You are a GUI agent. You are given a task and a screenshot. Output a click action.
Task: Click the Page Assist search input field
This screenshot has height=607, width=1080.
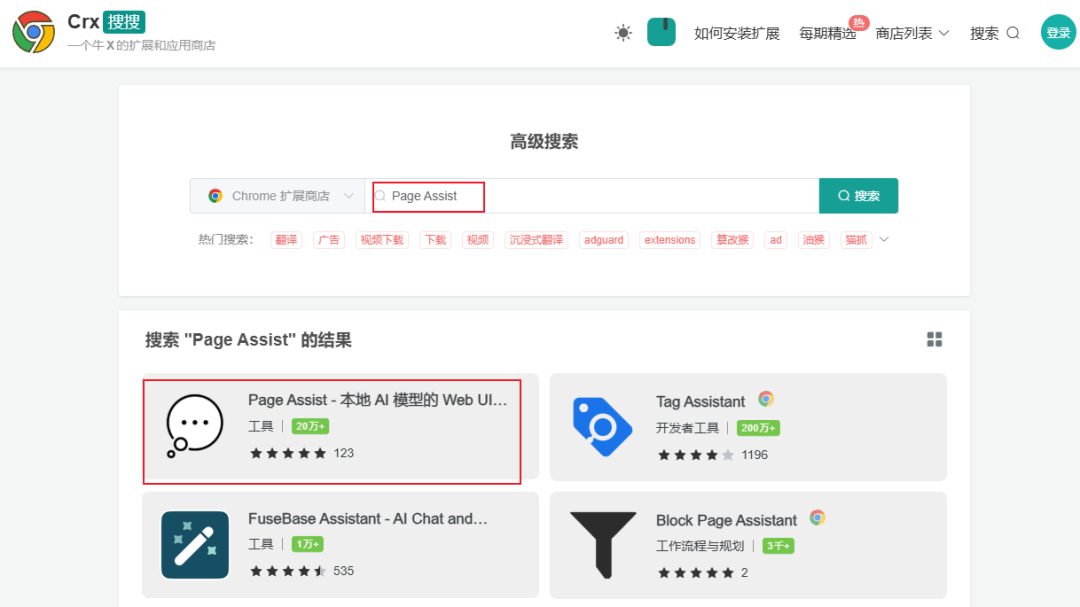tap(600, 196)
